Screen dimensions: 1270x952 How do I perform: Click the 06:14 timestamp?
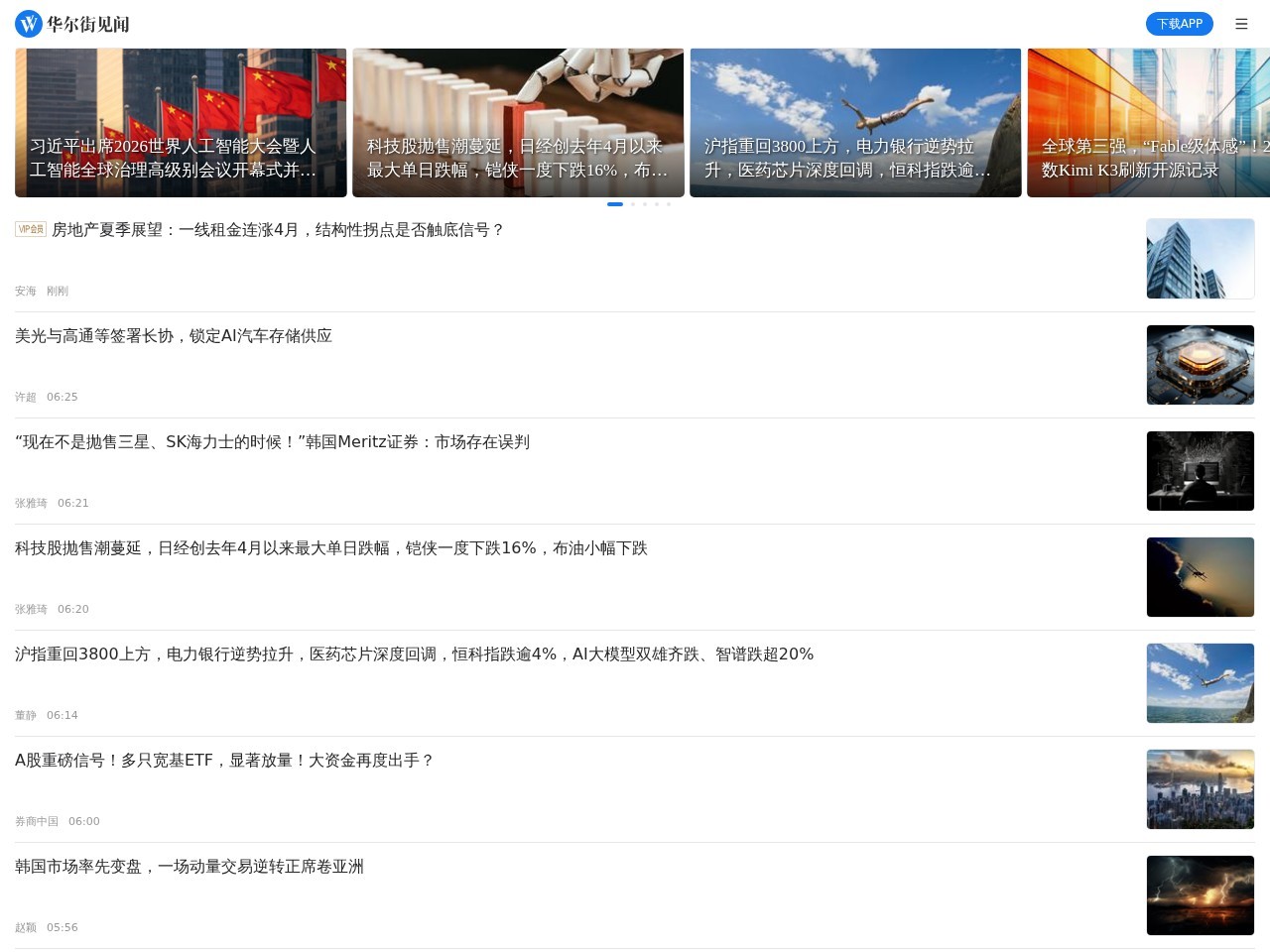coord(63,715)
